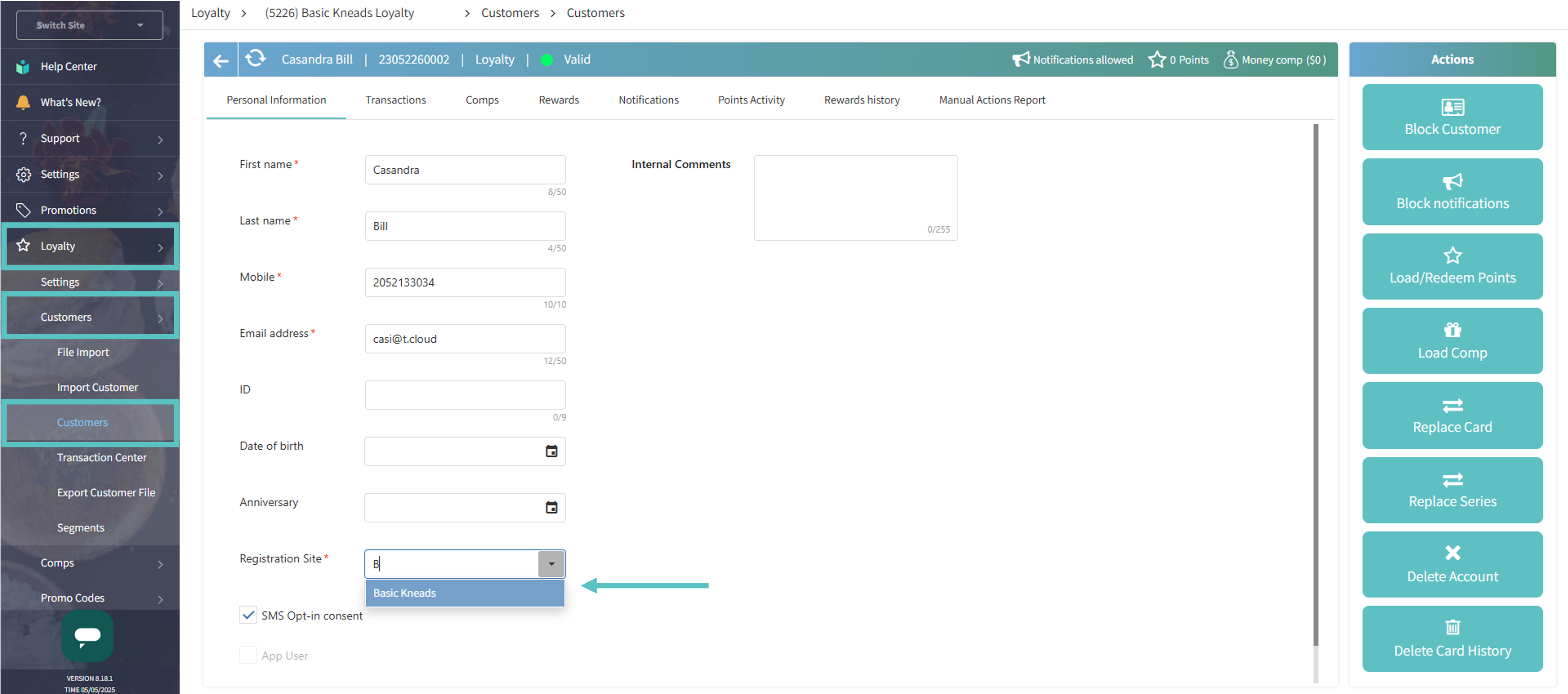Click the What's New bell icon
Image resolution: width=1568 pixels, height=694 pixels.
23,102
